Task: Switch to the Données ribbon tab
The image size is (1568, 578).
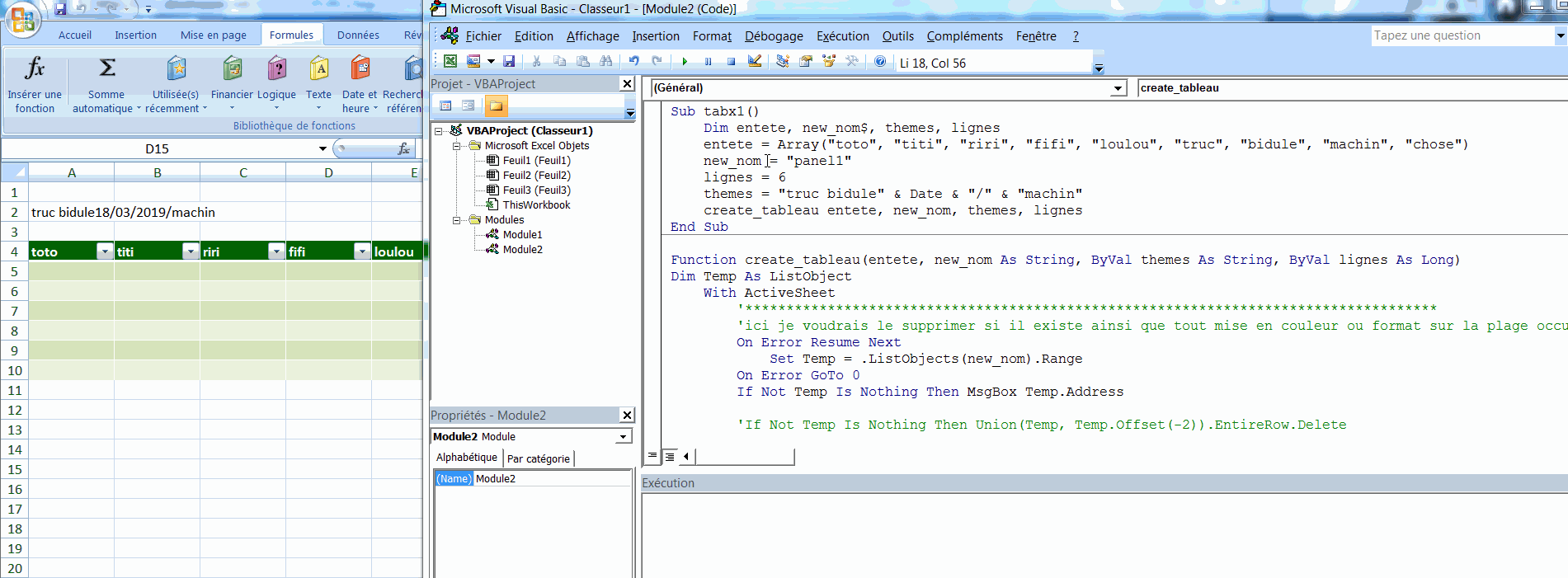Action: pyautogui.click(x=358, y=35)
